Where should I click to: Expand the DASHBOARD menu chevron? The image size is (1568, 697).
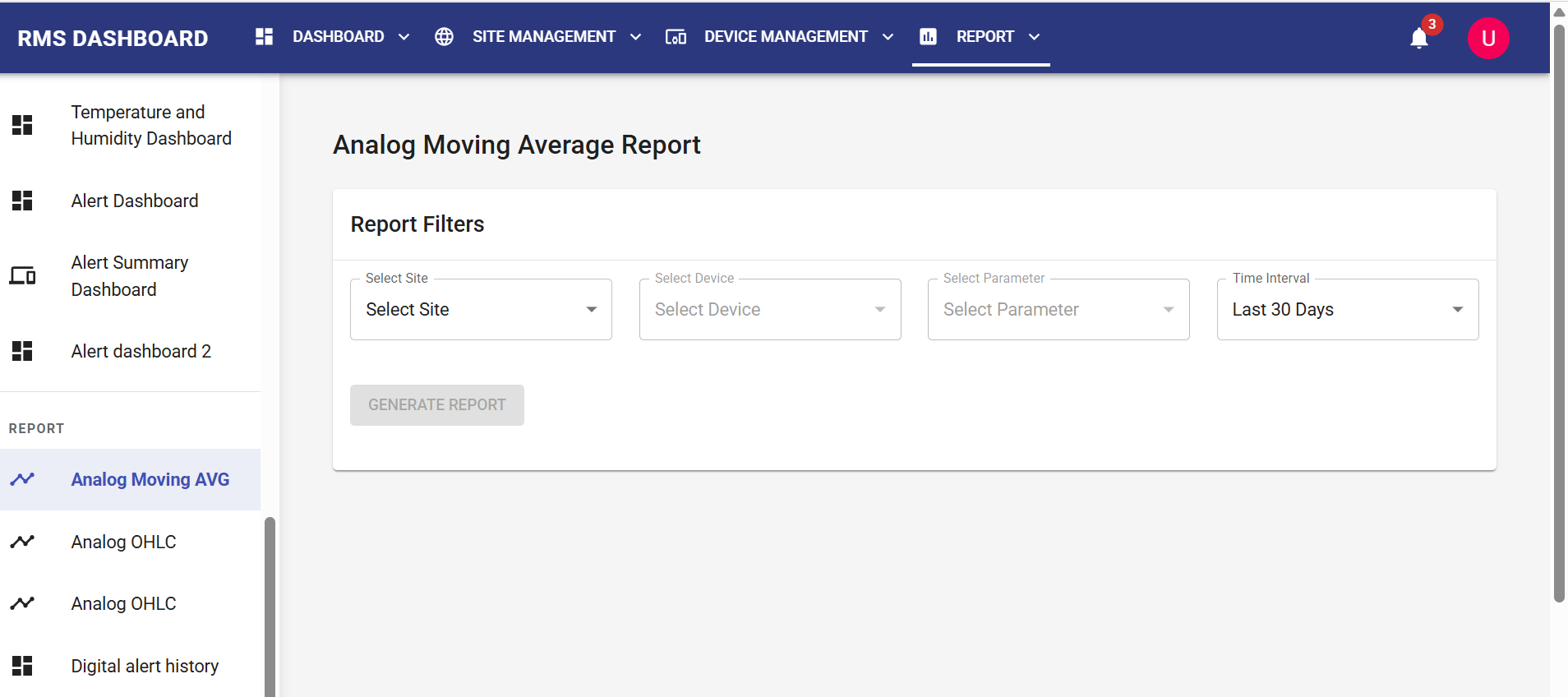404,37
